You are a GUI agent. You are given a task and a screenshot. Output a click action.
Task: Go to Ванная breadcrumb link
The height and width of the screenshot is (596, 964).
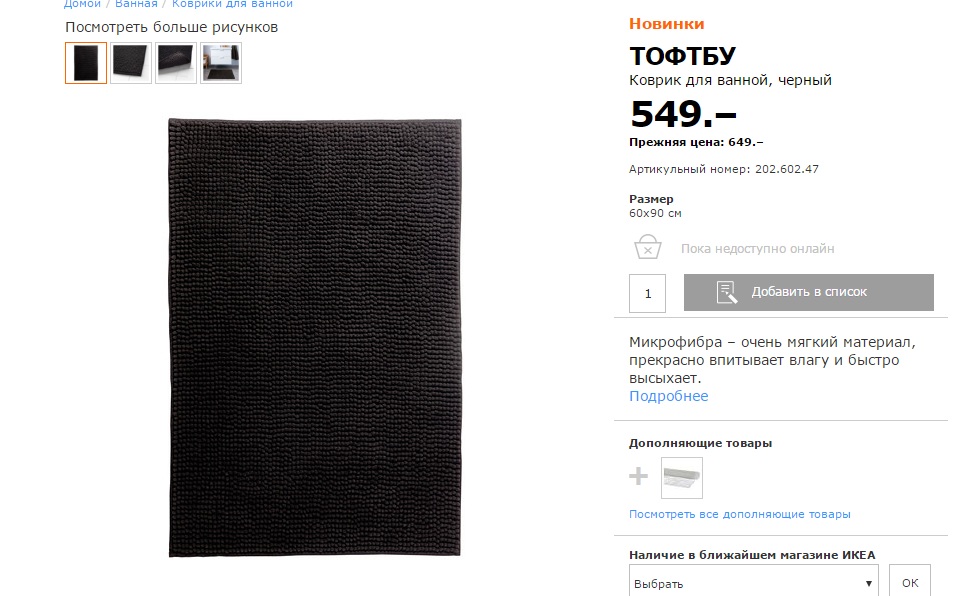coord(136,4)
